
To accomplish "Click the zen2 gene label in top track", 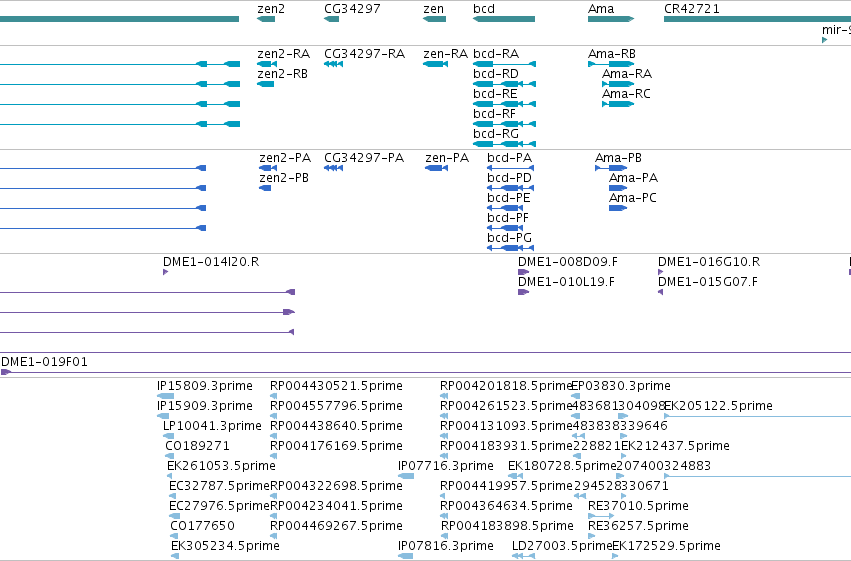I will [271, 9].
